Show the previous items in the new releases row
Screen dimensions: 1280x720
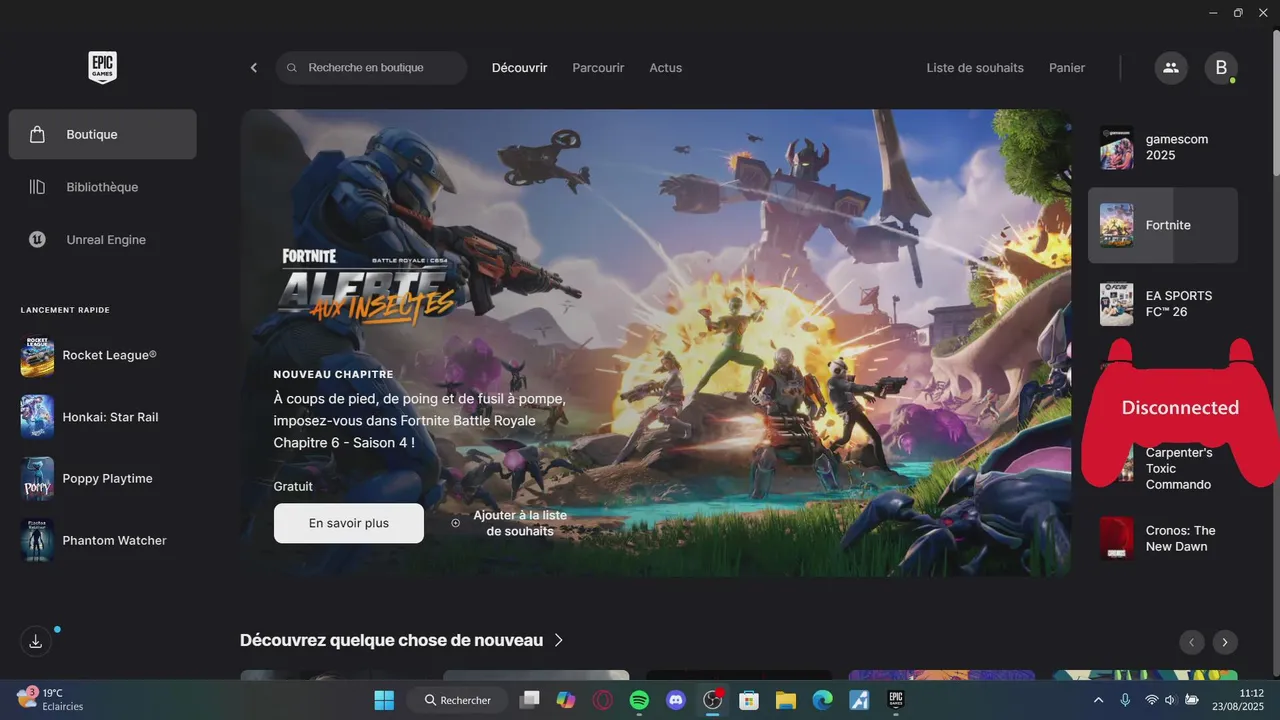1192,642
